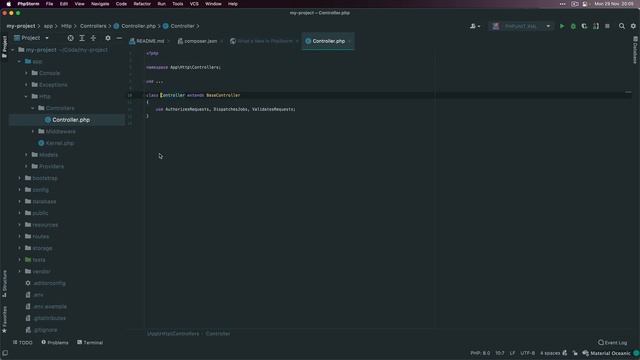The height and width of the screenshot is (360, 640).
Task: Expand the Console folder
Action: coord(26,73)
